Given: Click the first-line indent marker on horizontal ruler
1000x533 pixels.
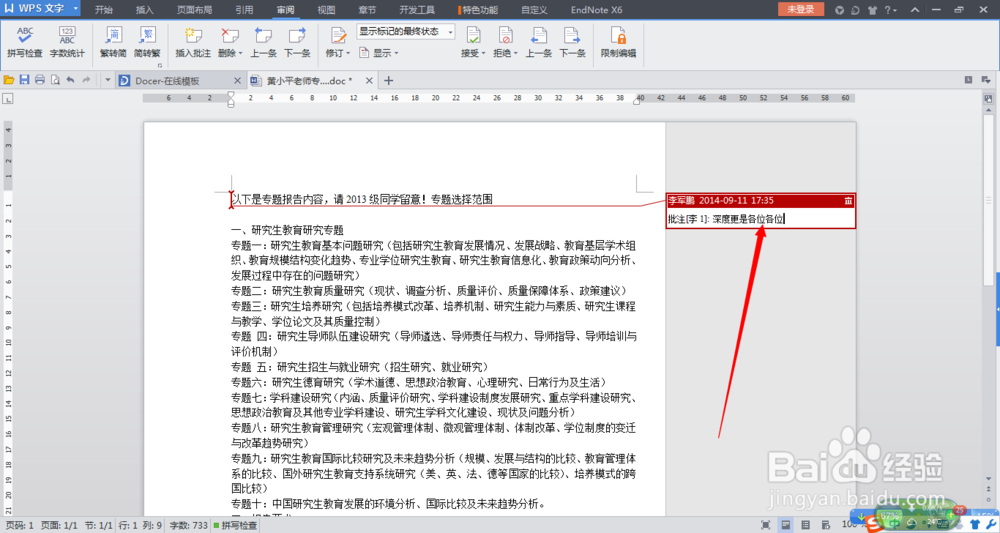Looking at the screenshot, I should [x=231, y=95].
